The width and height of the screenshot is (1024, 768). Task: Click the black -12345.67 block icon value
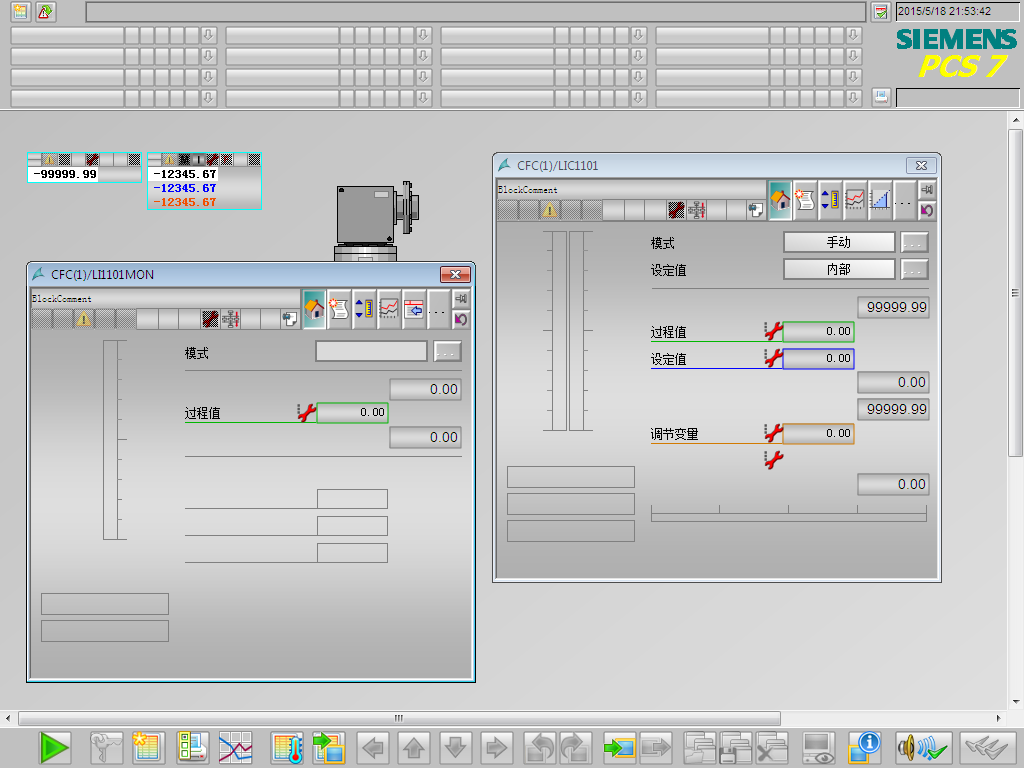[x=184, y=174]
